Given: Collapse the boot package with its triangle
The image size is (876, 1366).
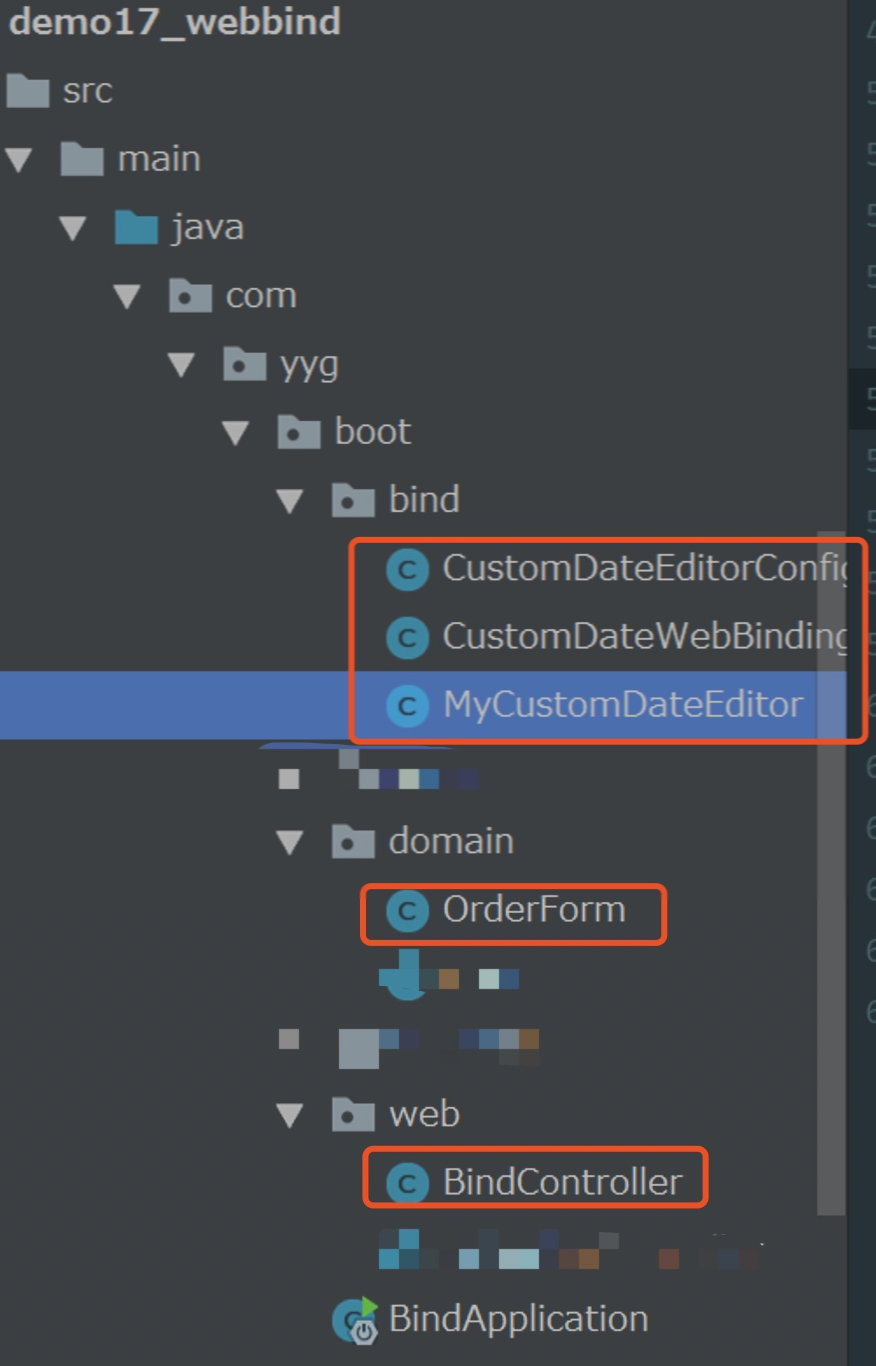Looking at the screenshot, I should [235, 432].
